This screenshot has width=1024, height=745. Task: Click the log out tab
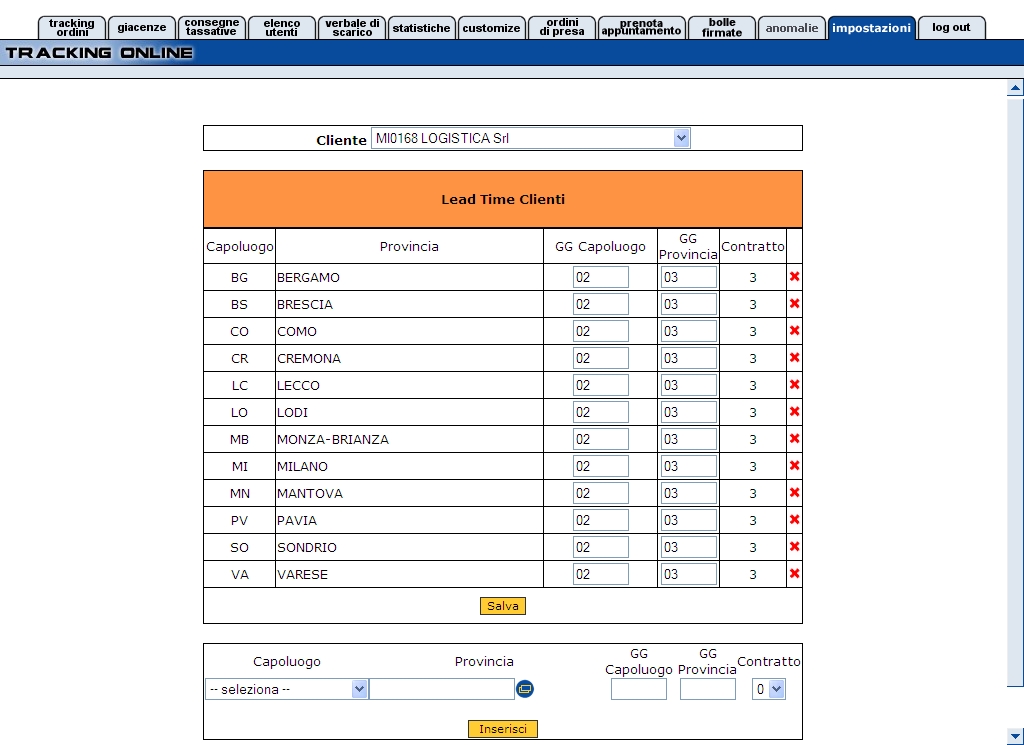click(x=951, y=28)
